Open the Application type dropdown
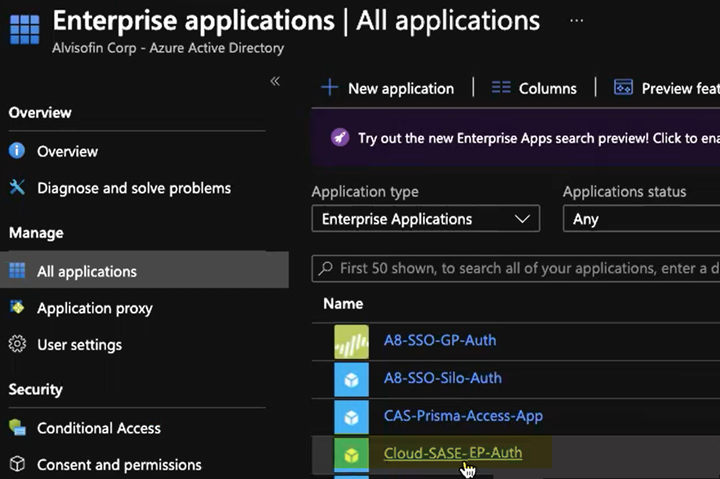 pyautogui.click(x=425, y=219)
